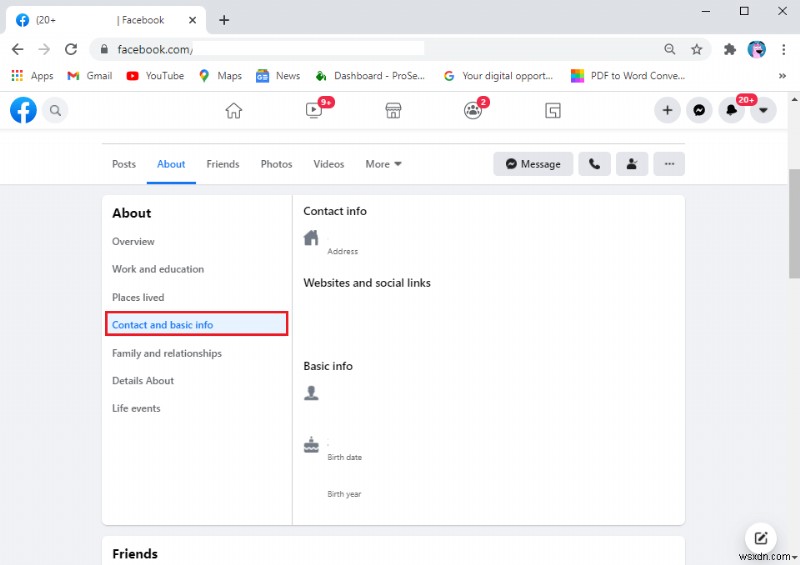800x565 pixels.
Task: Click the new message compose icon
Action: pyautogui.click(x=761, y=537)
